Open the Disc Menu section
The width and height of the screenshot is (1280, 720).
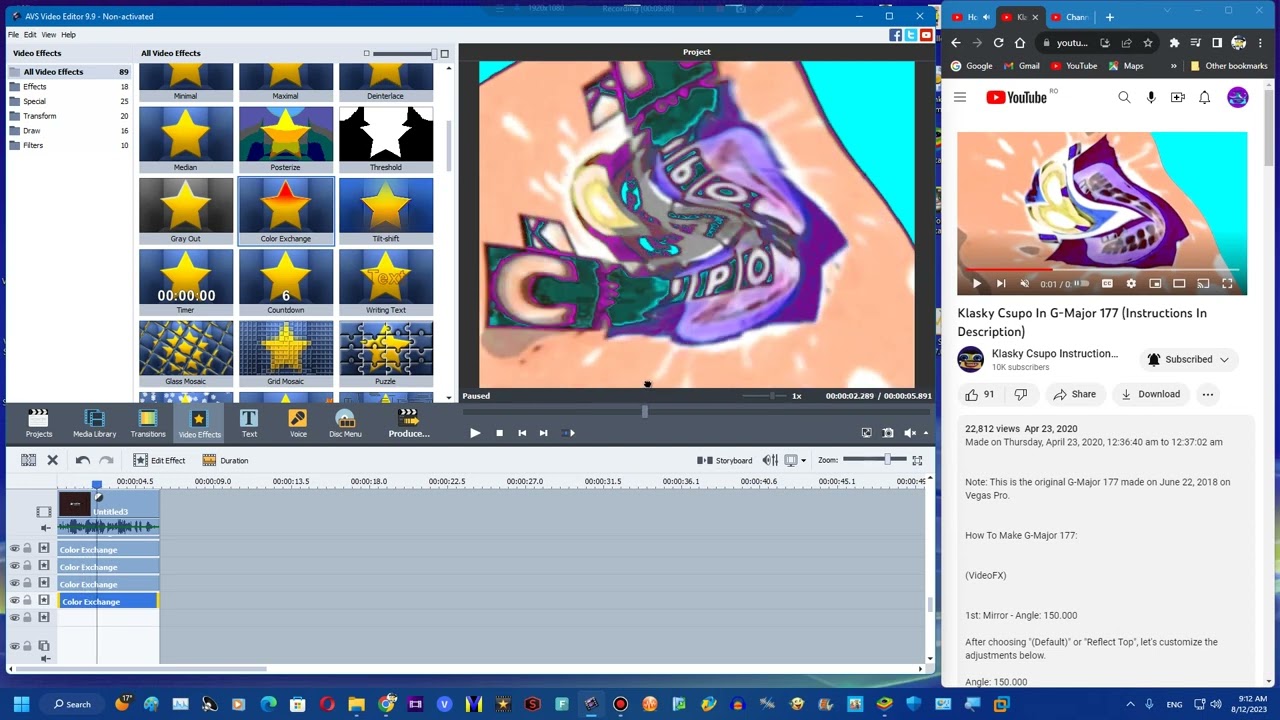coord(345,423)
